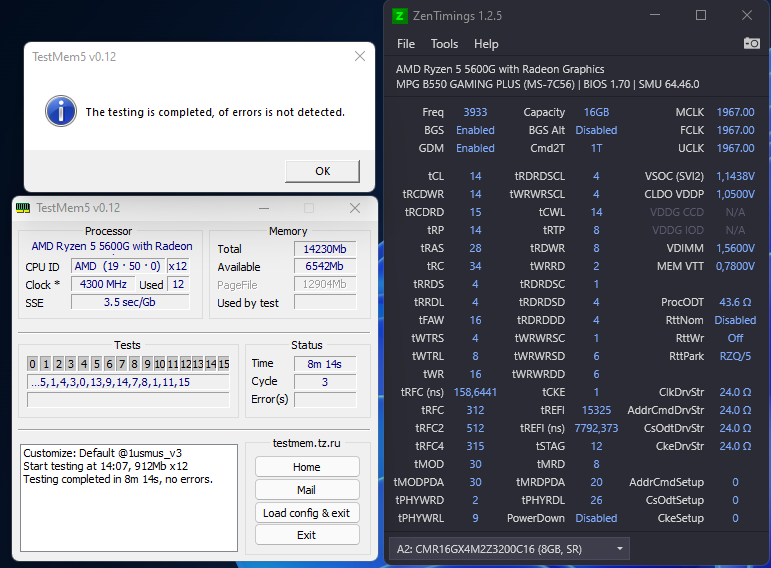This screenshot has height=568, width=771.
Task: Maximize the ZenTimings window
Action: 701,16
